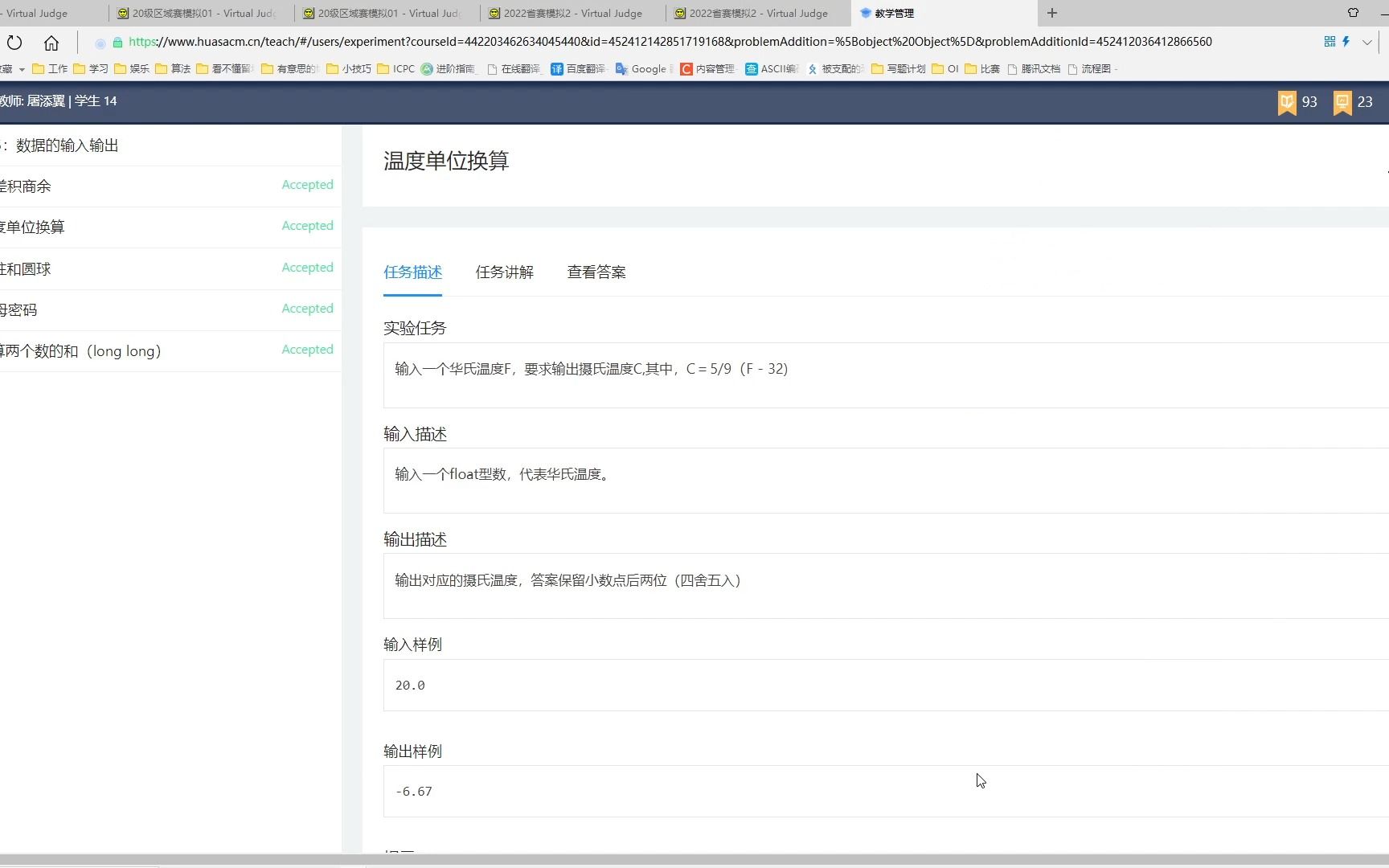Click the green secure lock icon
Image resolution: width=1389 pixels, height=868 pixels.
point(117,42)
